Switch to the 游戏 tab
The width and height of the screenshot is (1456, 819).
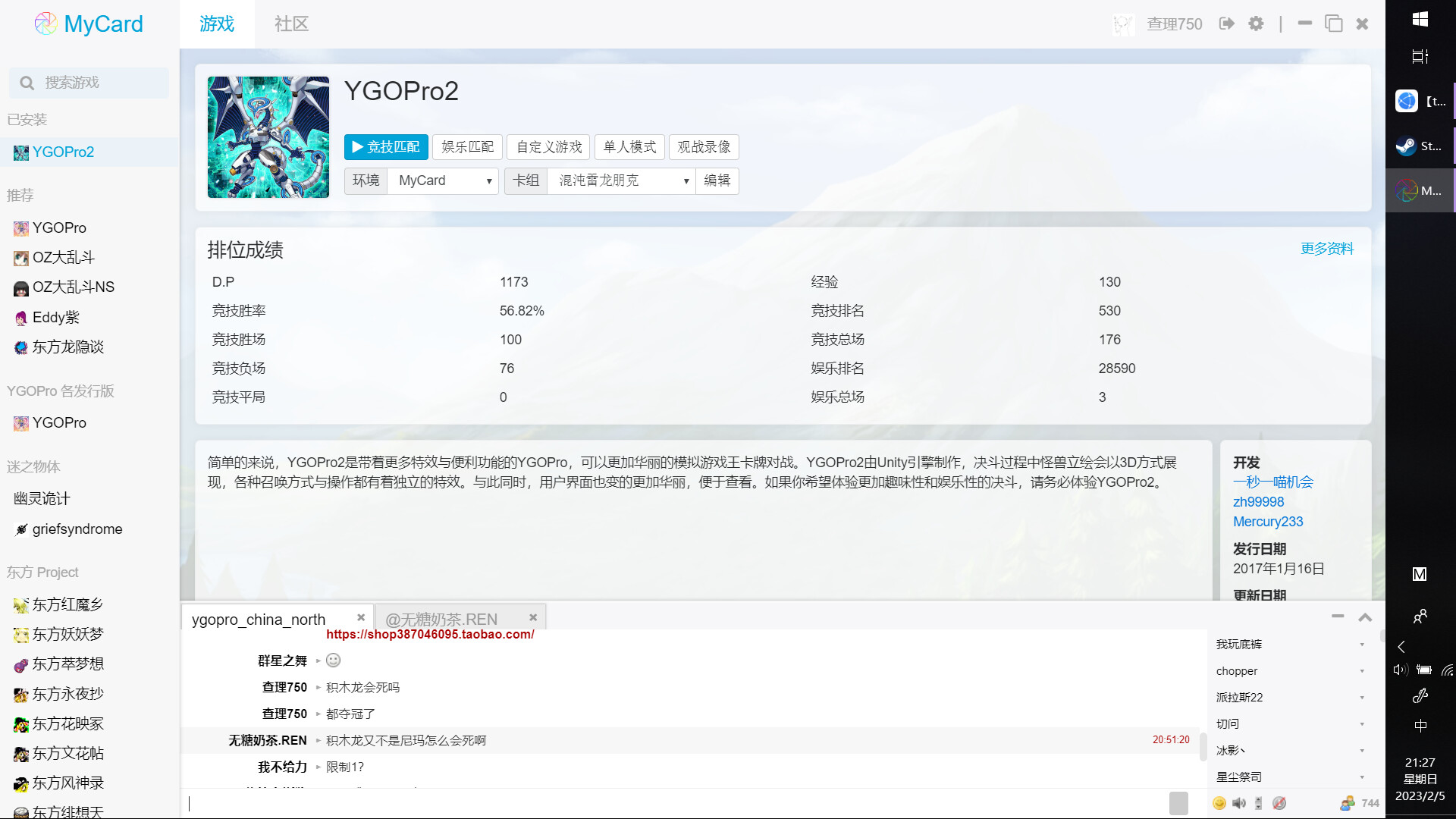pyautogui.click(x=217, y=24)
